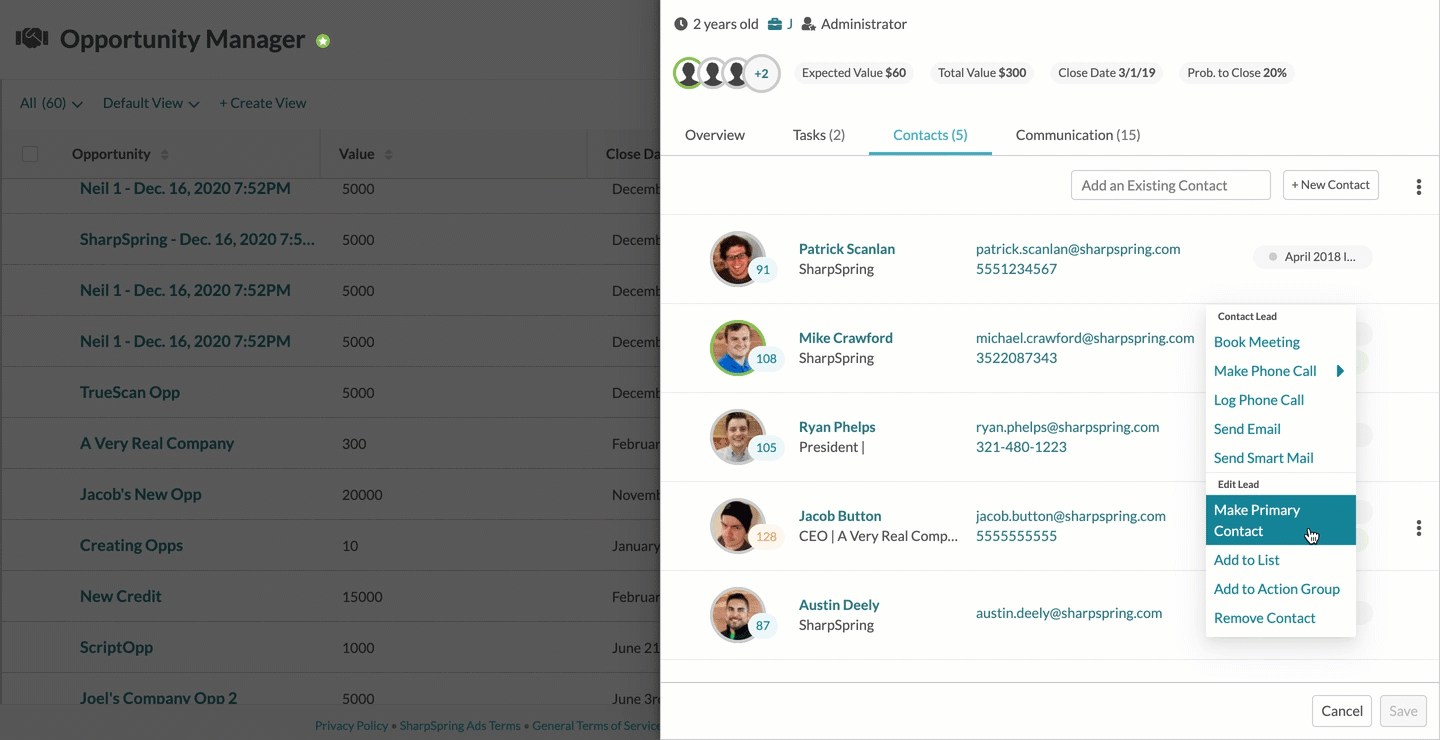Click the patrick.scanlan@sharpspring.com email
The width and height of the screenshot is (1440, 740).
tap(1078, 249)
